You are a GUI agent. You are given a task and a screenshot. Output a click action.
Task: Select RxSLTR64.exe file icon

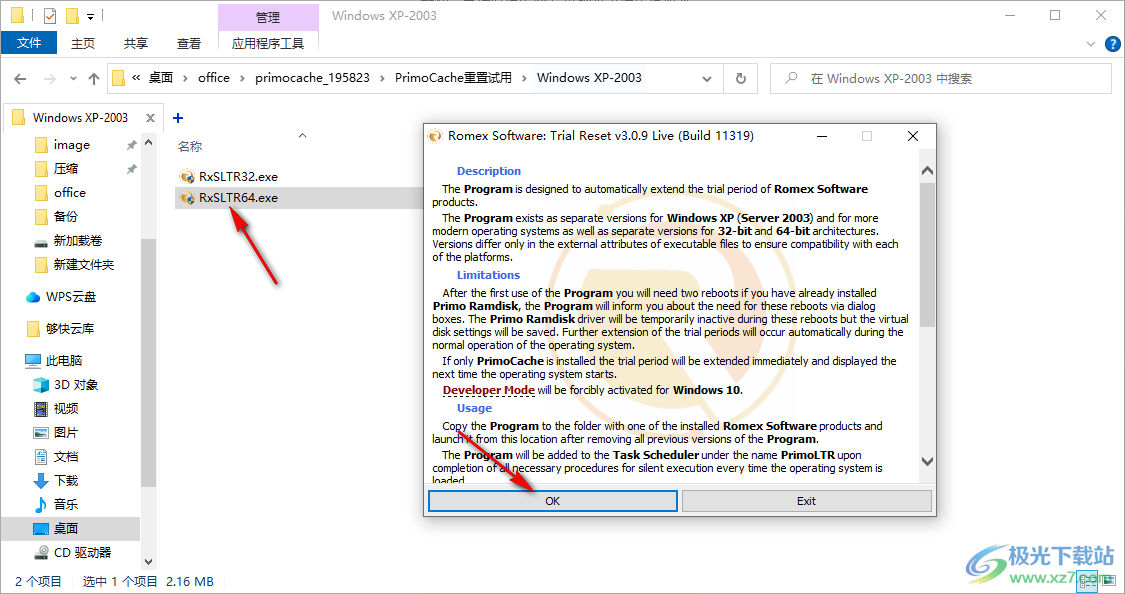[x=187, y=198]
